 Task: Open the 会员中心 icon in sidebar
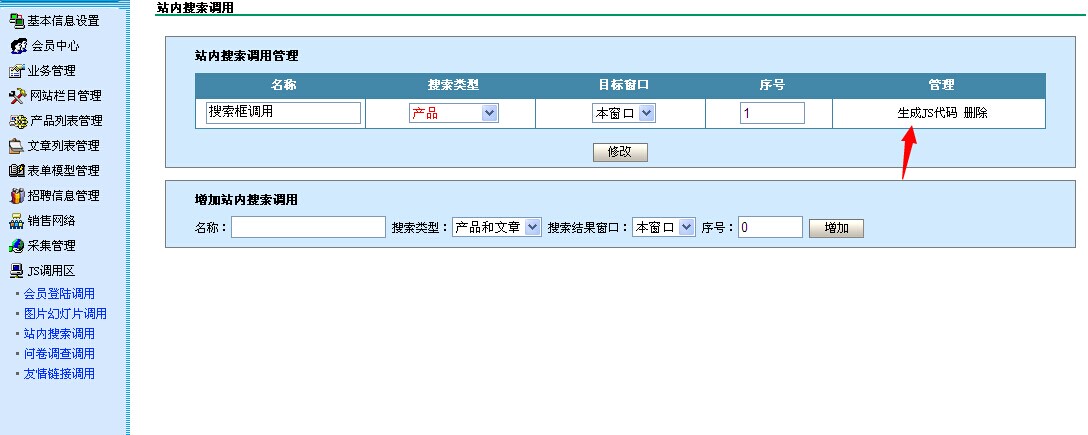(16, 46)
